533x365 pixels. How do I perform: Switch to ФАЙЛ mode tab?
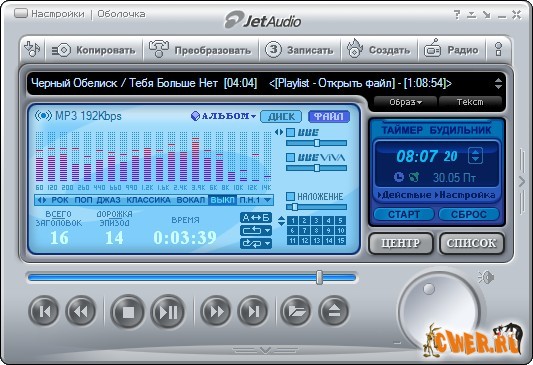point(328,117)
